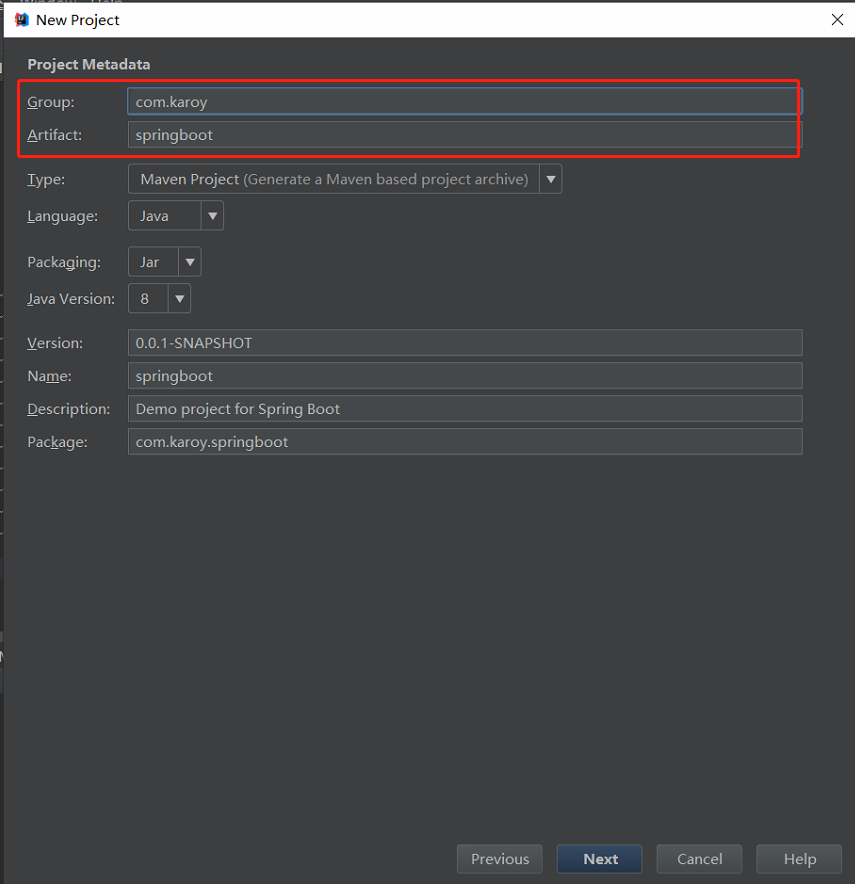Click the Artifact label
The width and height of the screenshot is (855, 884).
coord(55,135)
